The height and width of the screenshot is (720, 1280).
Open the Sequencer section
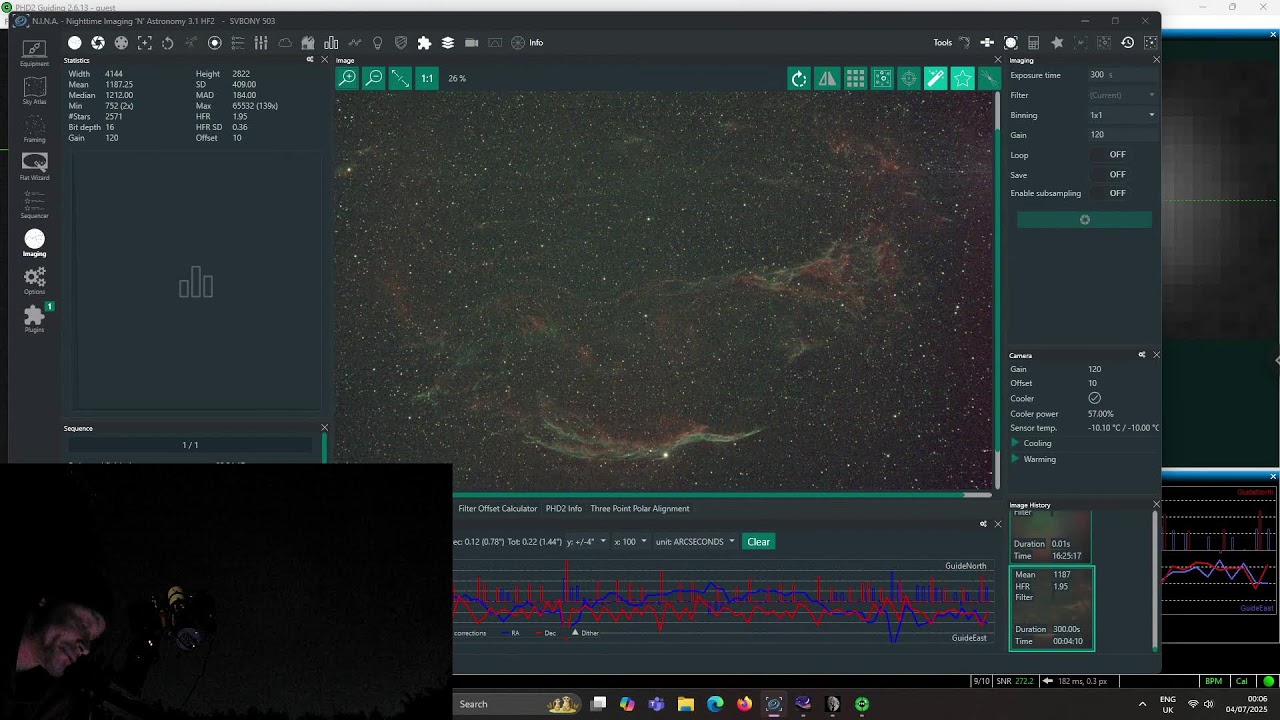pyautogui.click(x=34, y=205)
